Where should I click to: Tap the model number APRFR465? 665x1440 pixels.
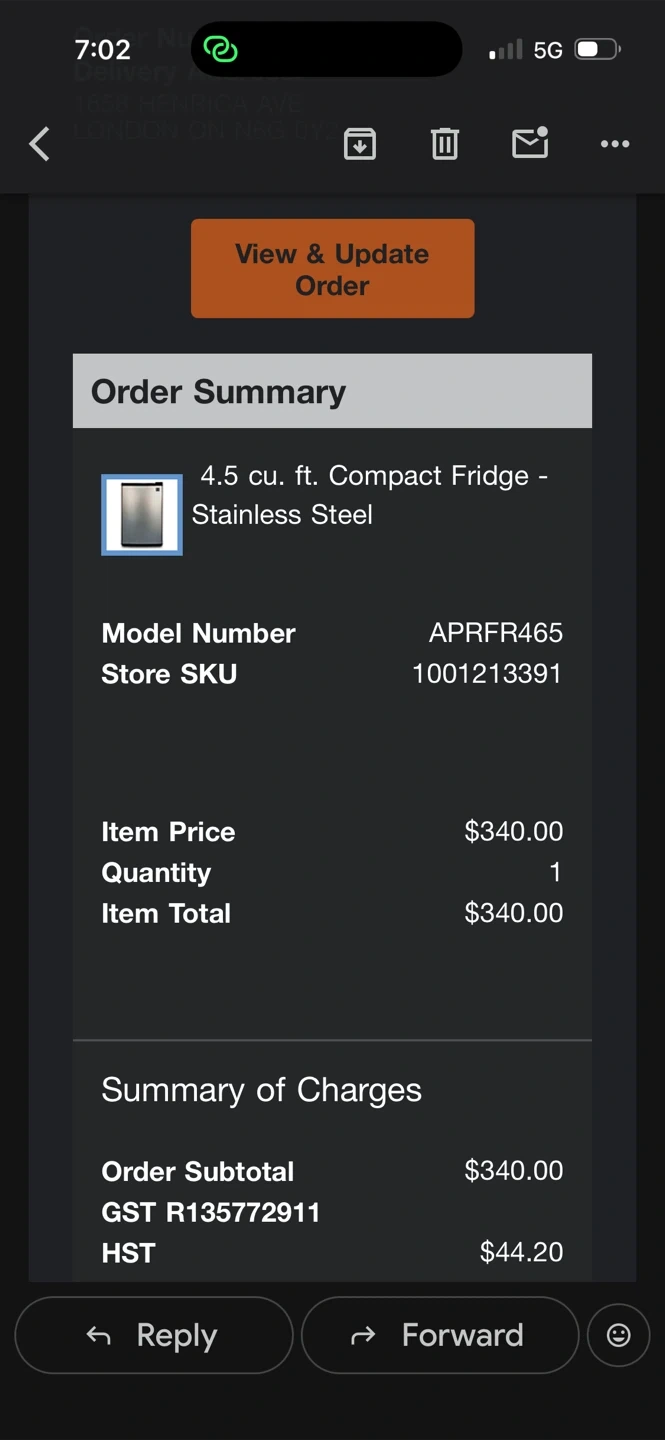pyautogui.click(x=496, y=633)
